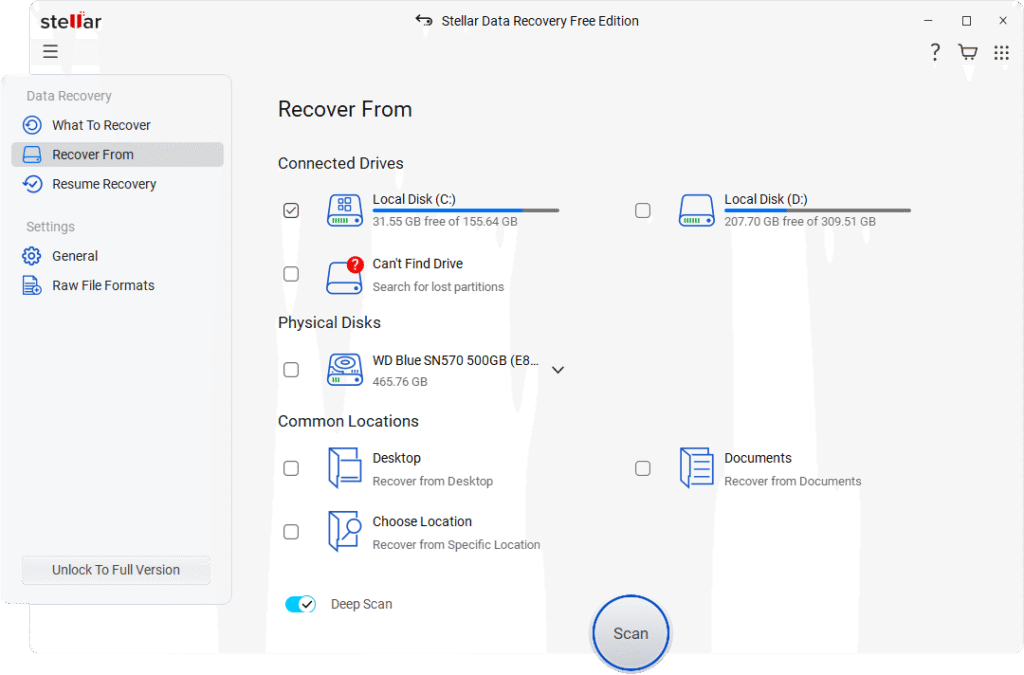Click the Can't Find Drive label
Screen dimensions: 1024x675
pos(417,263)
